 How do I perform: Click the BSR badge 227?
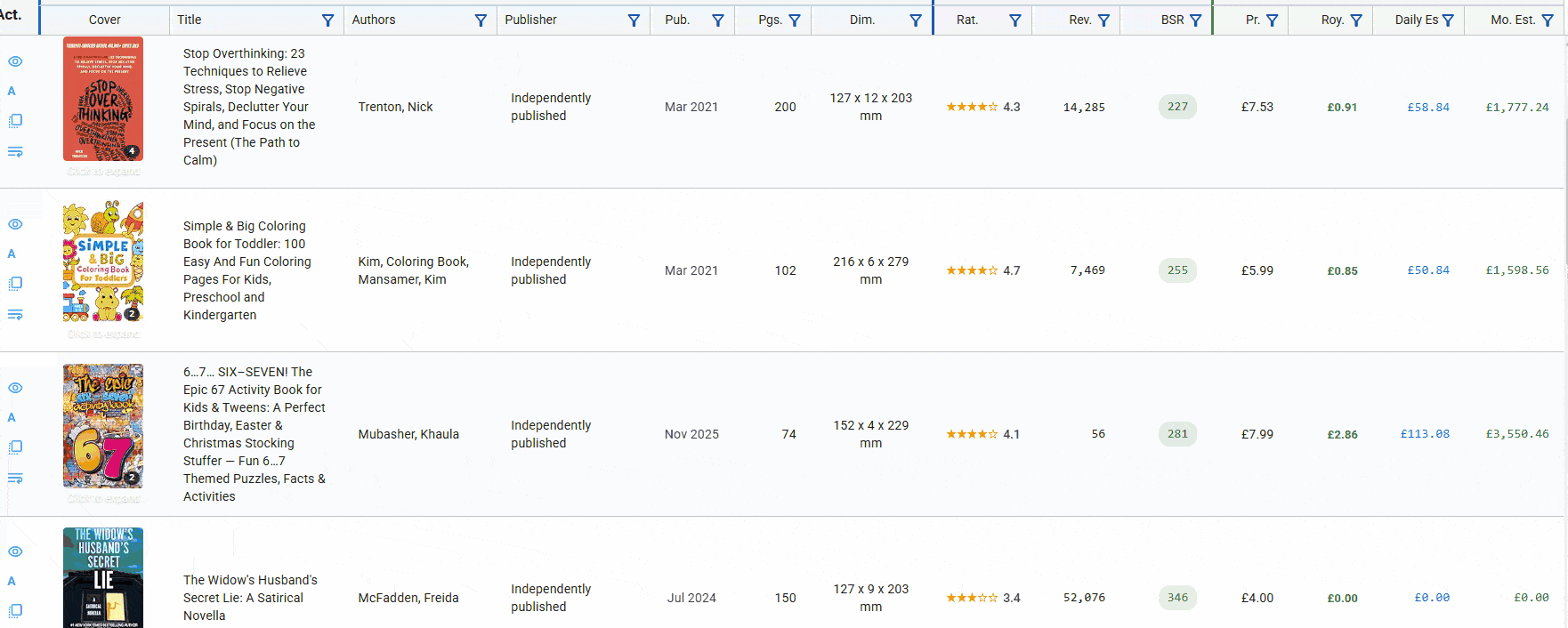pos(1177,107)
